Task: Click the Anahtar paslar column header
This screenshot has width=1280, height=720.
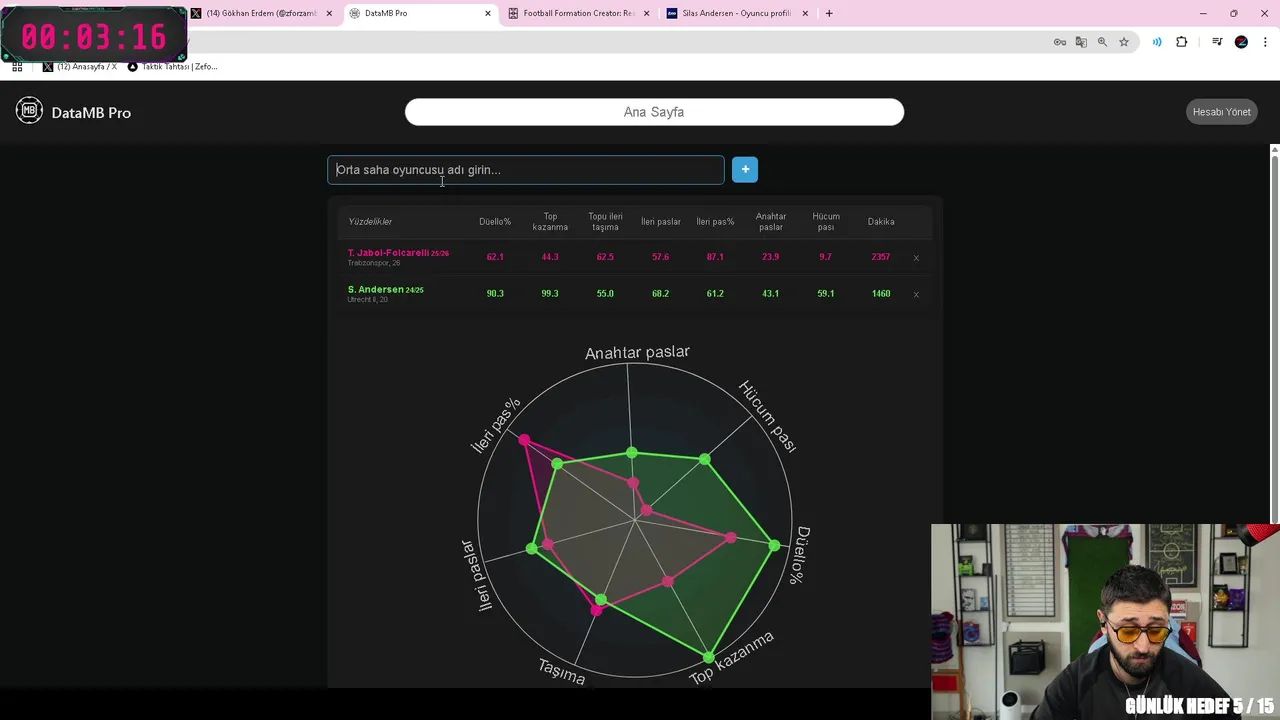Action: click(771, 222)
